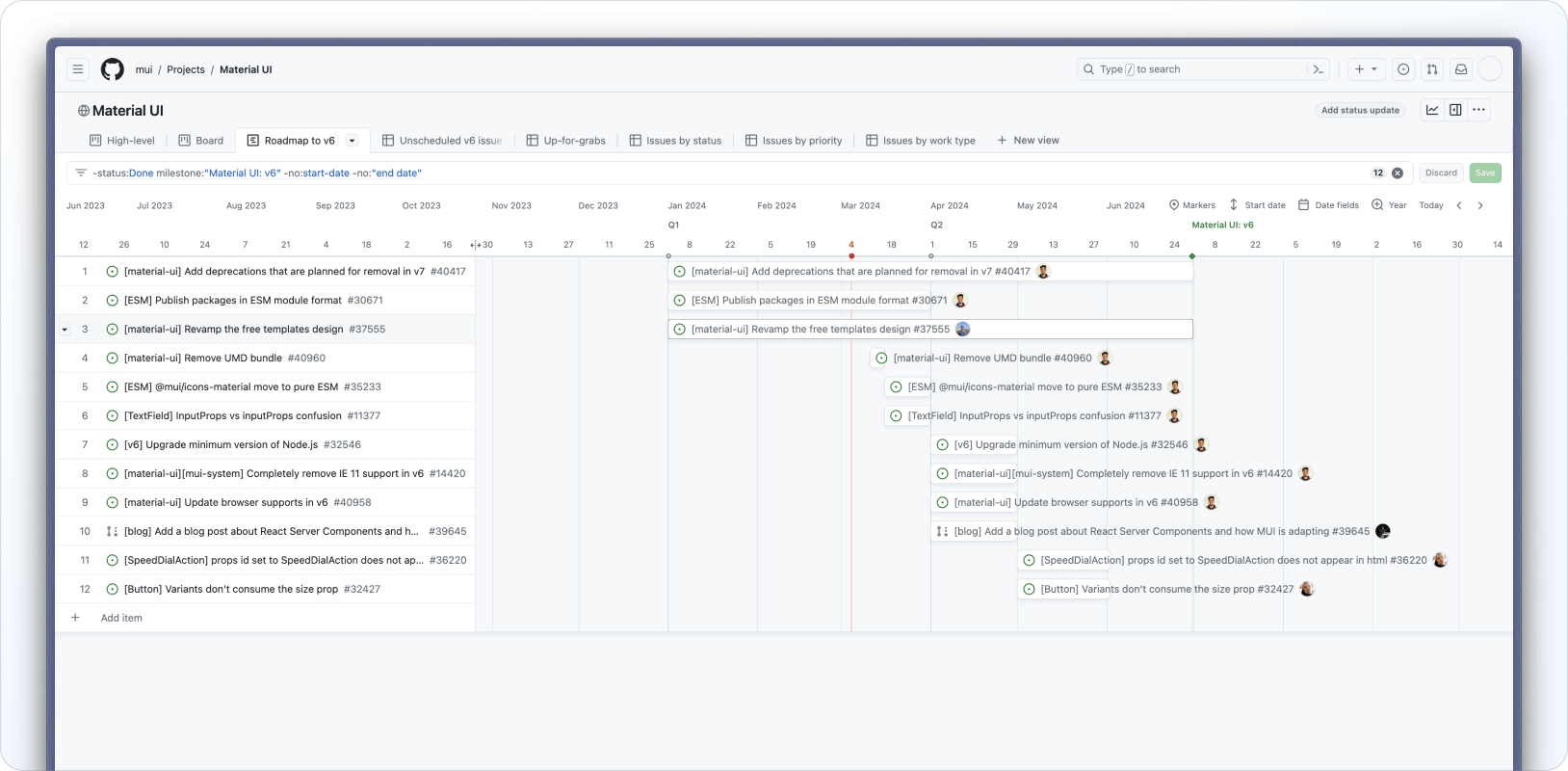Switch to the Board tab

(x=201, y=141)
